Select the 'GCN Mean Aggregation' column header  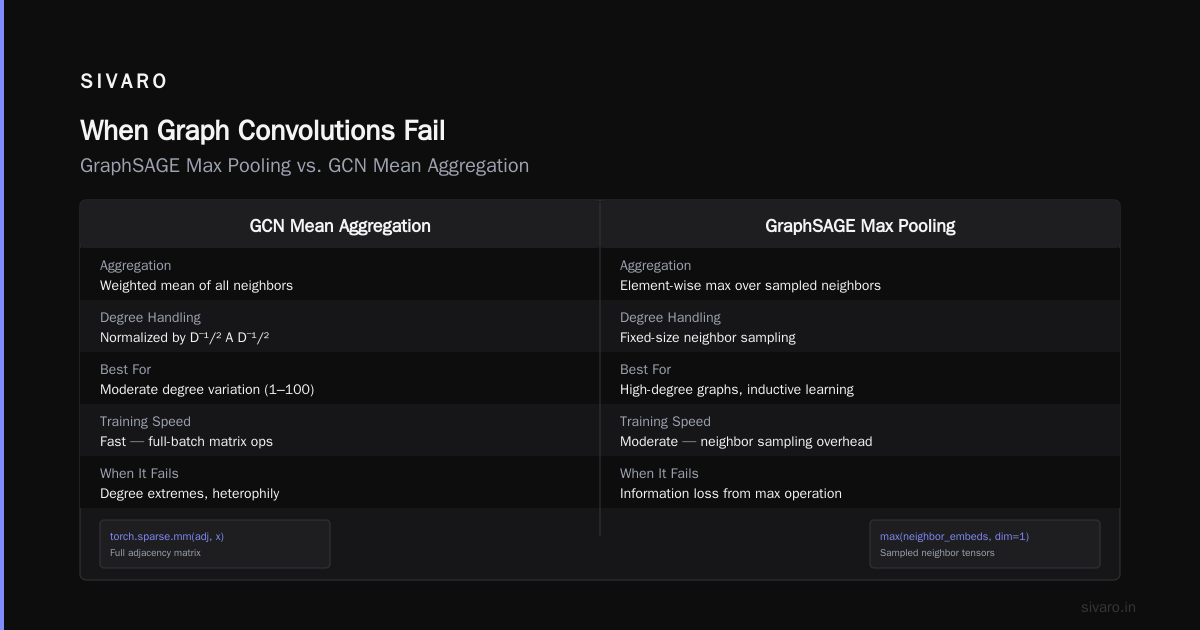340,226
